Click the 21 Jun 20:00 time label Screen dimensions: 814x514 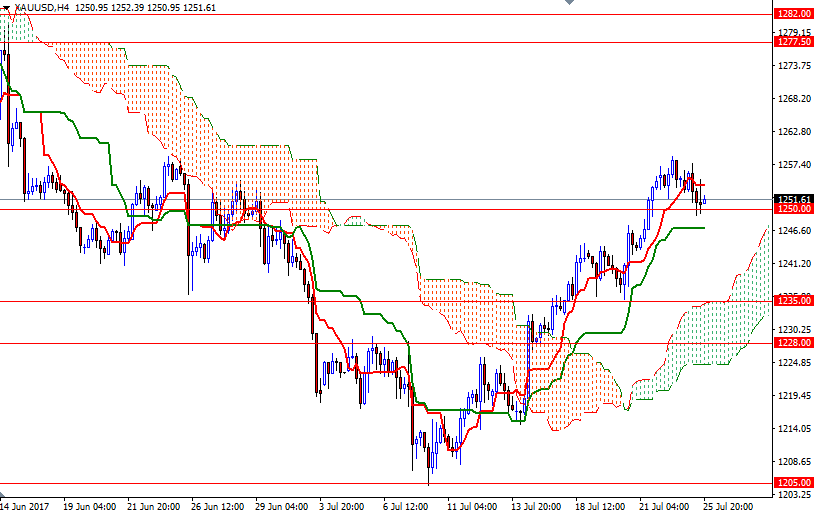click(154, 506)
